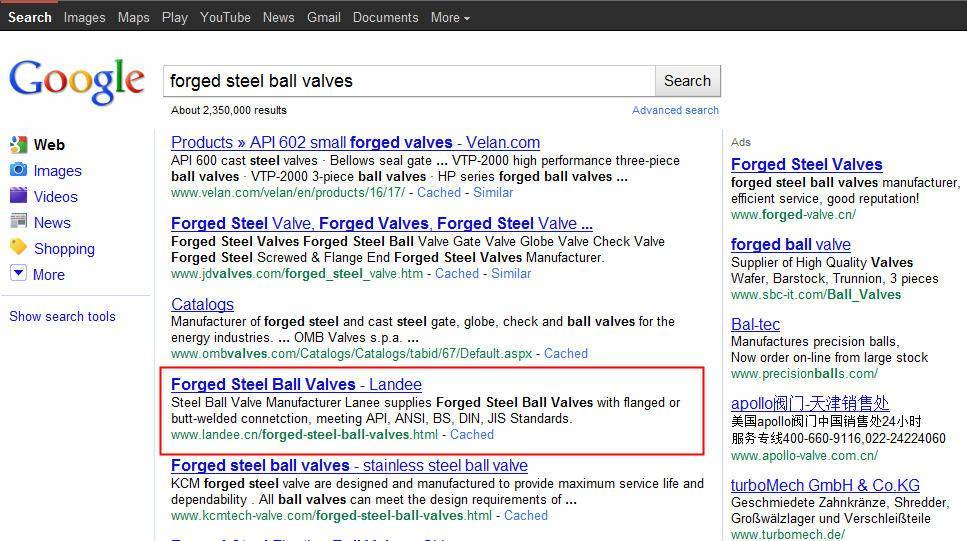
Task: Select Web in left sidebar
Action: [x=49, y=145]
